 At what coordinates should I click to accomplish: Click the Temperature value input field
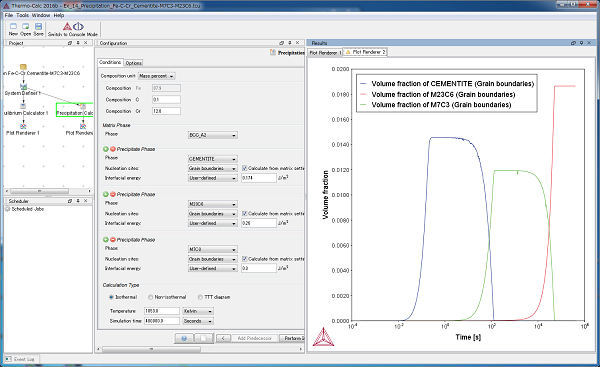162,311
